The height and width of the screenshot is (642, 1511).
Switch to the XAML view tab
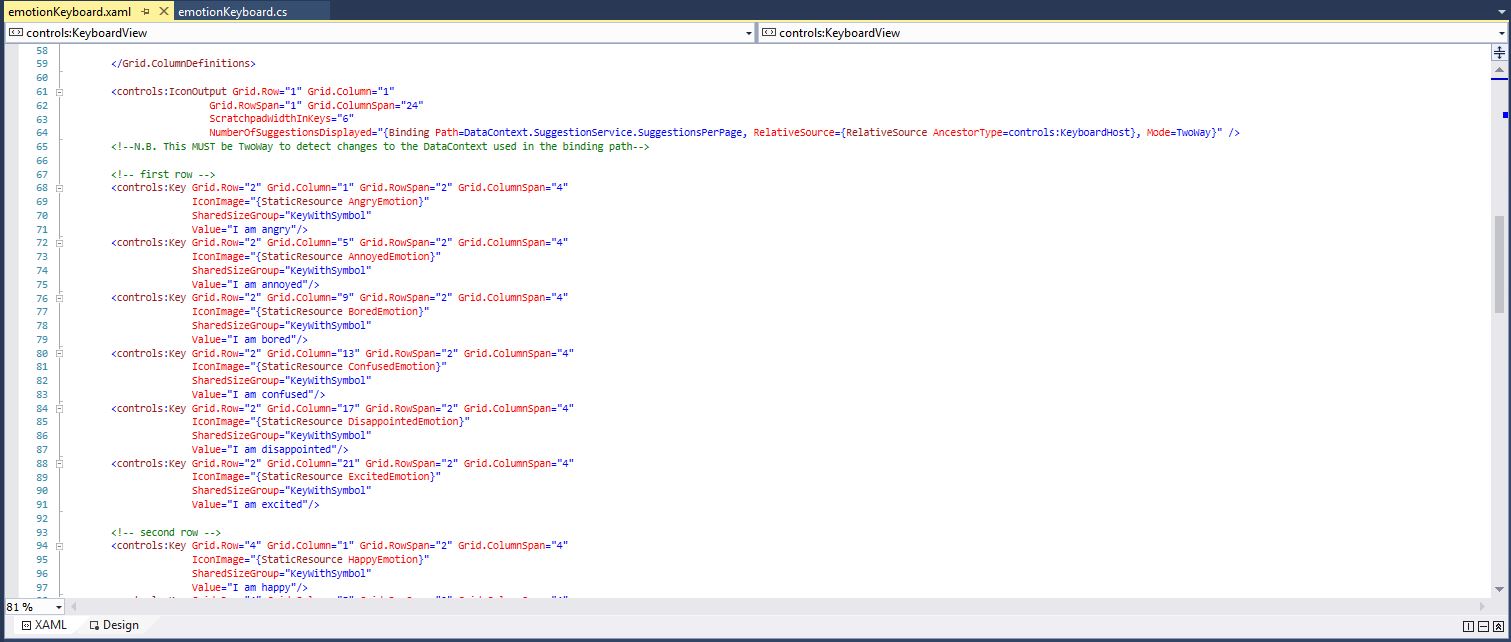click(44, 625)
